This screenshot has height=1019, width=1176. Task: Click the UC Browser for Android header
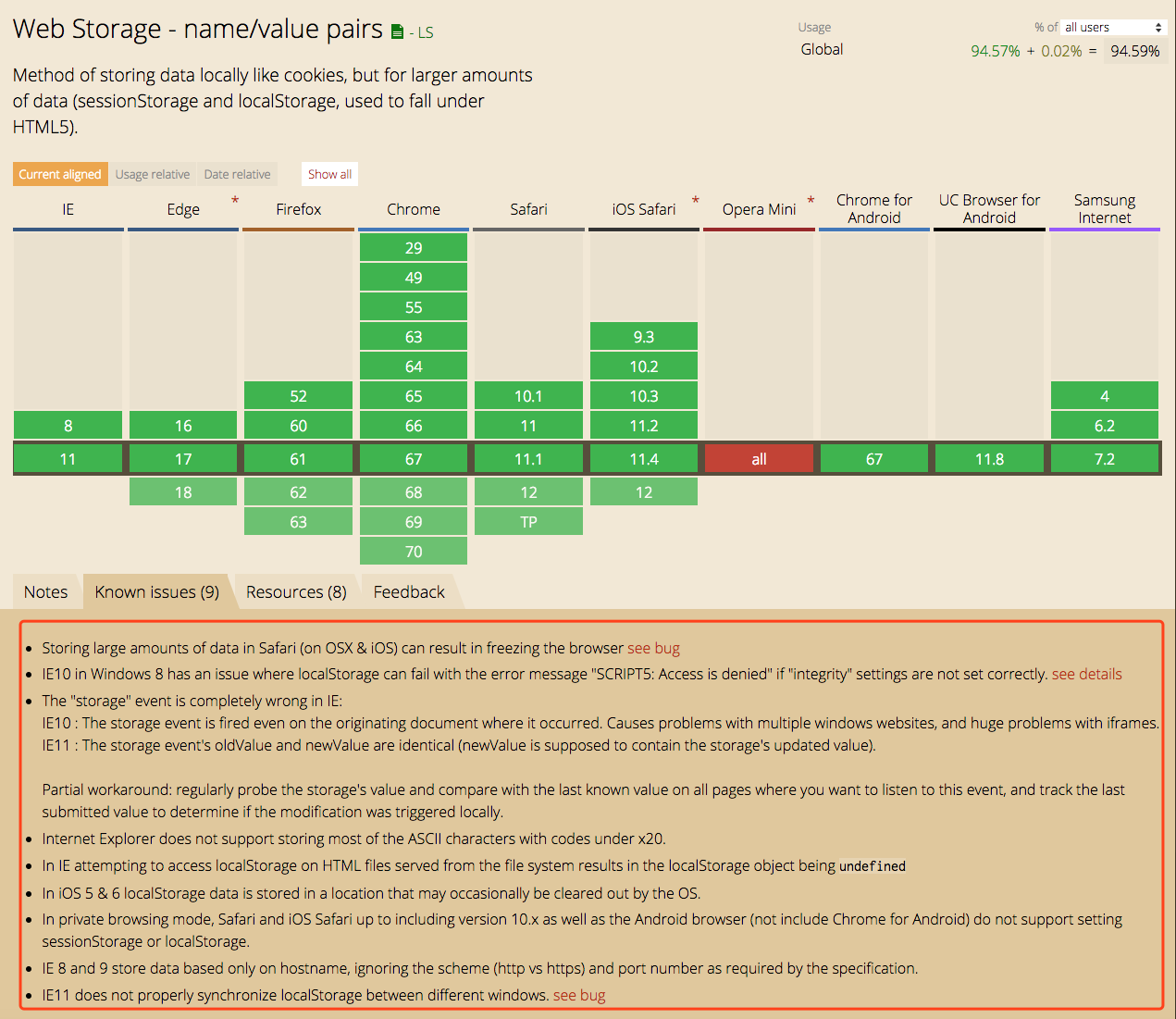(989, 209)
